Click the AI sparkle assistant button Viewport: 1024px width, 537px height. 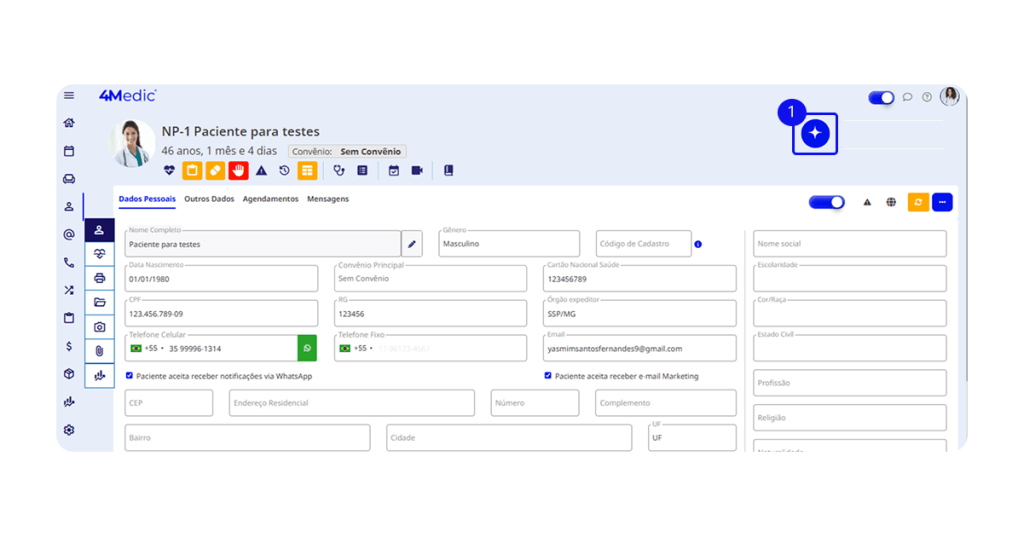pyautogui.click(x=815, y=134)
